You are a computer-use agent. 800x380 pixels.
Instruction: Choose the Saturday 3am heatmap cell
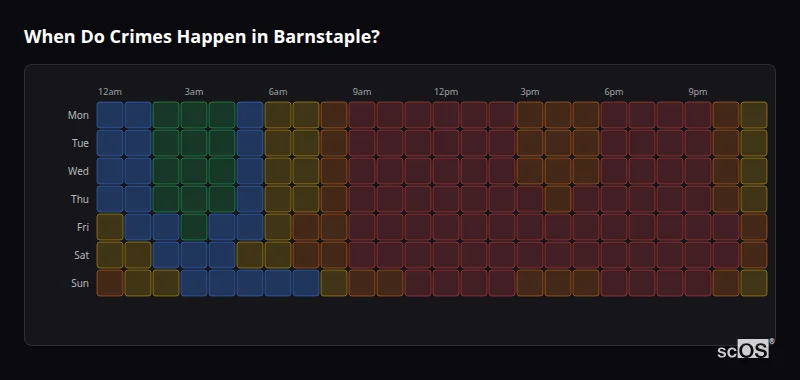(194, 255)
